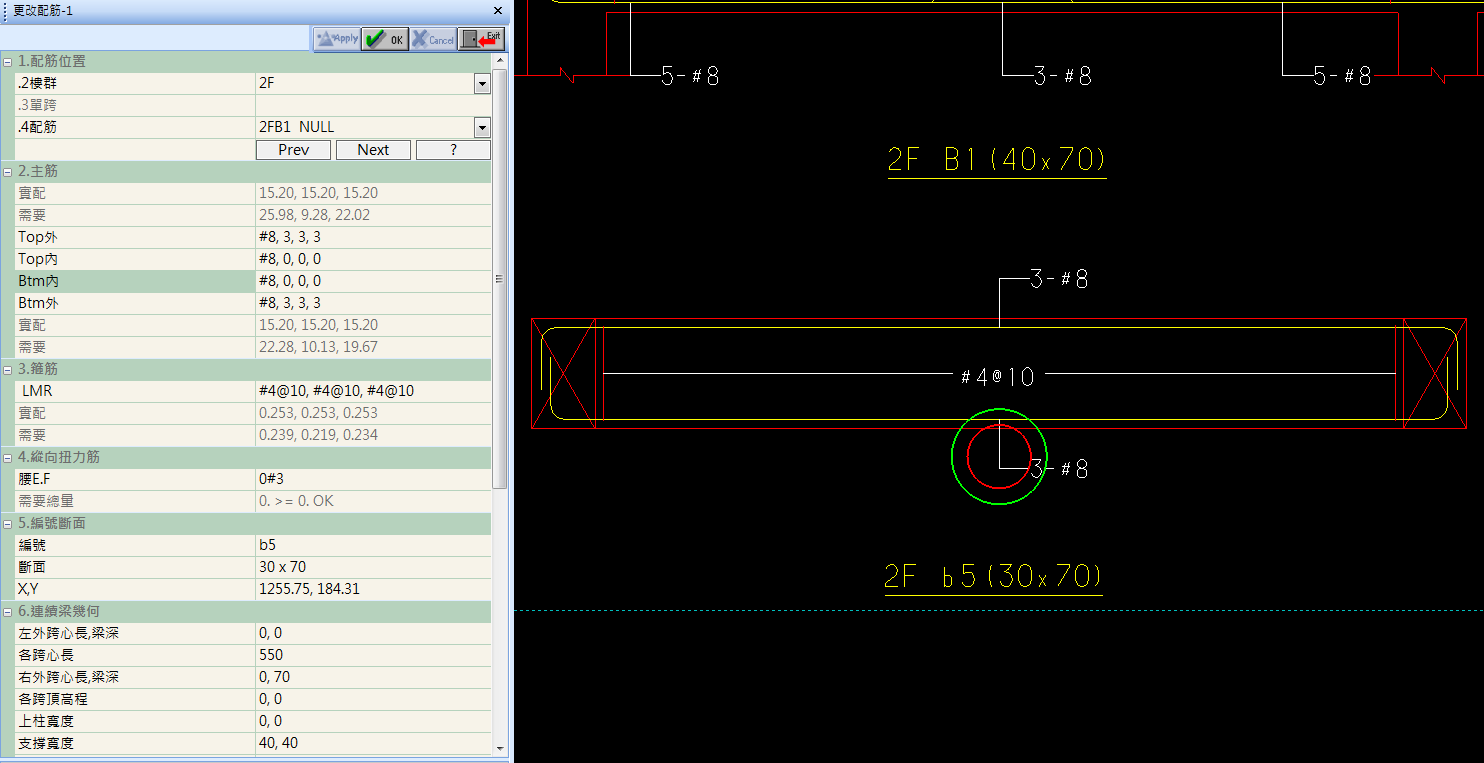The height and width of the screenshot is (763, 1484).
Task: Close the 更改配筋-1 panel
Action: 498,10
